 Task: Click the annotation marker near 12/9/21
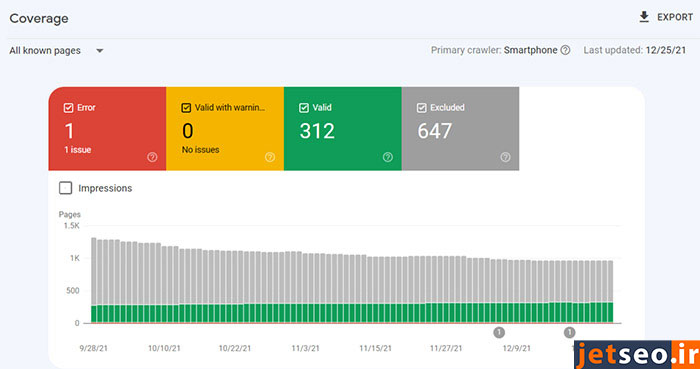pos(499,332)
